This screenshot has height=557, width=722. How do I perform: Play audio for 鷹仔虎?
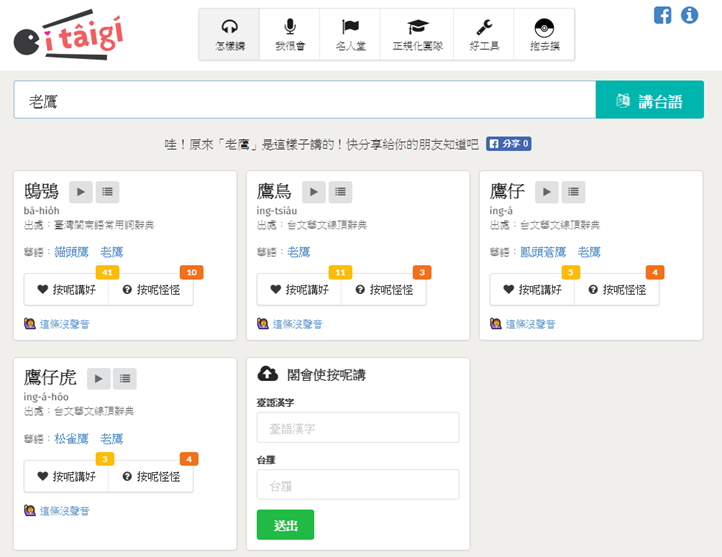[x=98, y=378]
